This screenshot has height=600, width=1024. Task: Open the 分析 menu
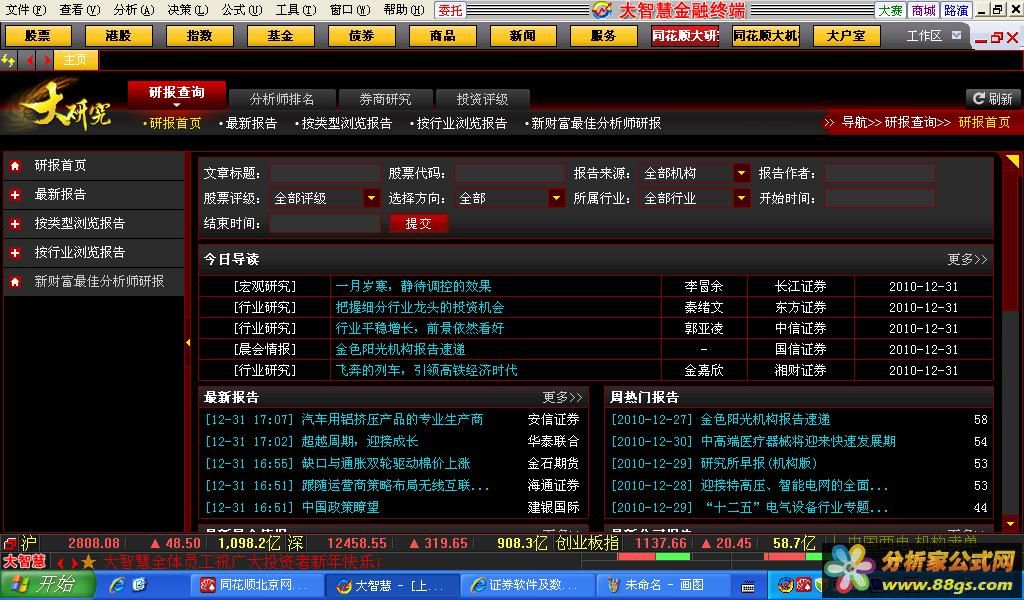133,10
